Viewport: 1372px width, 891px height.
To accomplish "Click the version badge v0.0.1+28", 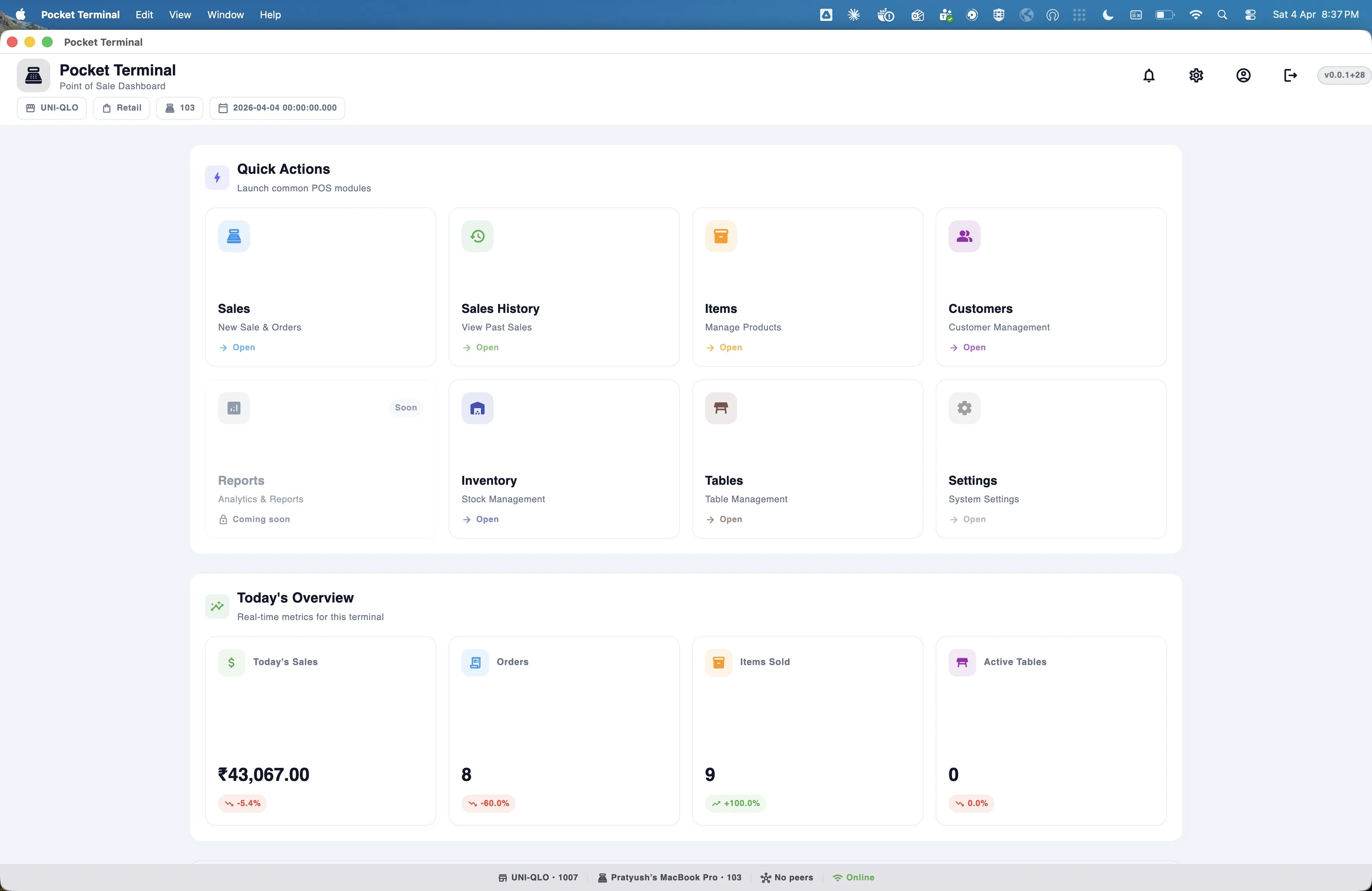I will pos(1343,75).
